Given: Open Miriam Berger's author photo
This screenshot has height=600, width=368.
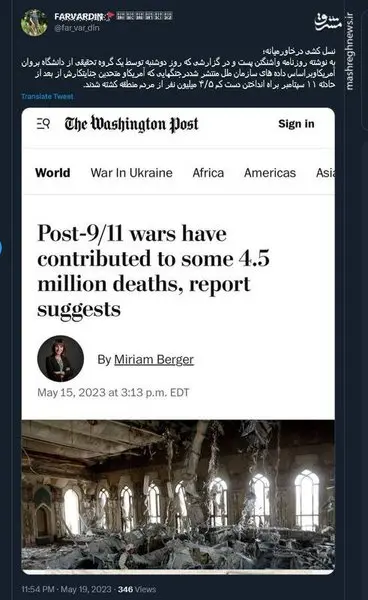Looking at the screenshot, I should point(60,359).
